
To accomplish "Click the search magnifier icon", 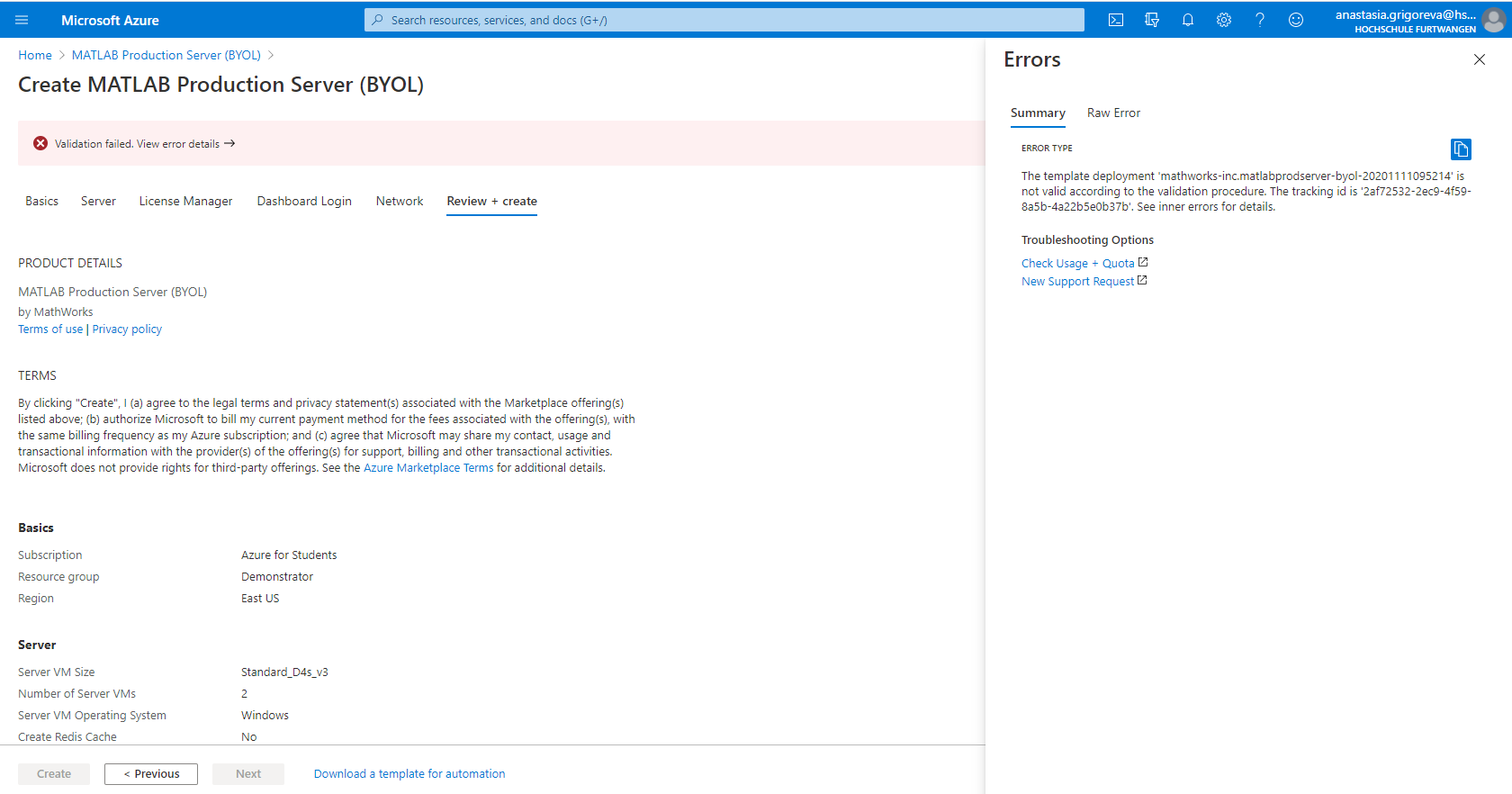I will pyautogui.click(x=378, y=20).
